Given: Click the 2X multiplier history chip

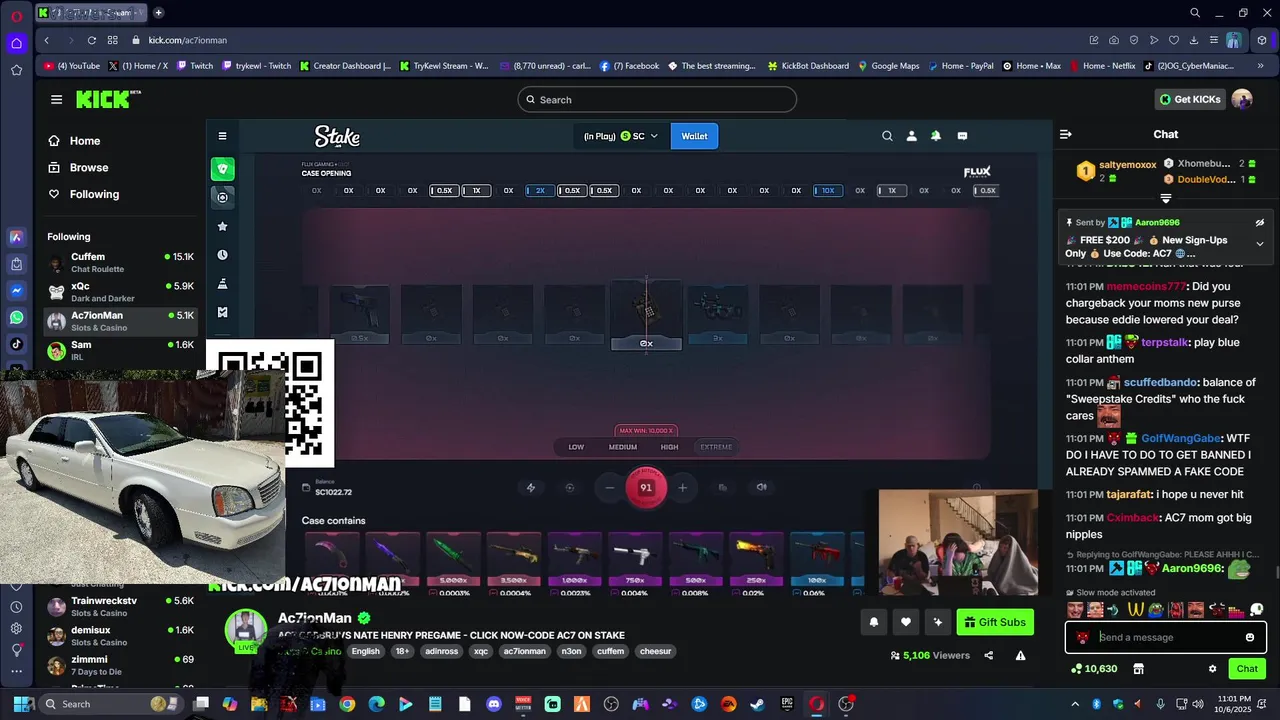Looking at the screenshot, I should click(x=540, y=190).
